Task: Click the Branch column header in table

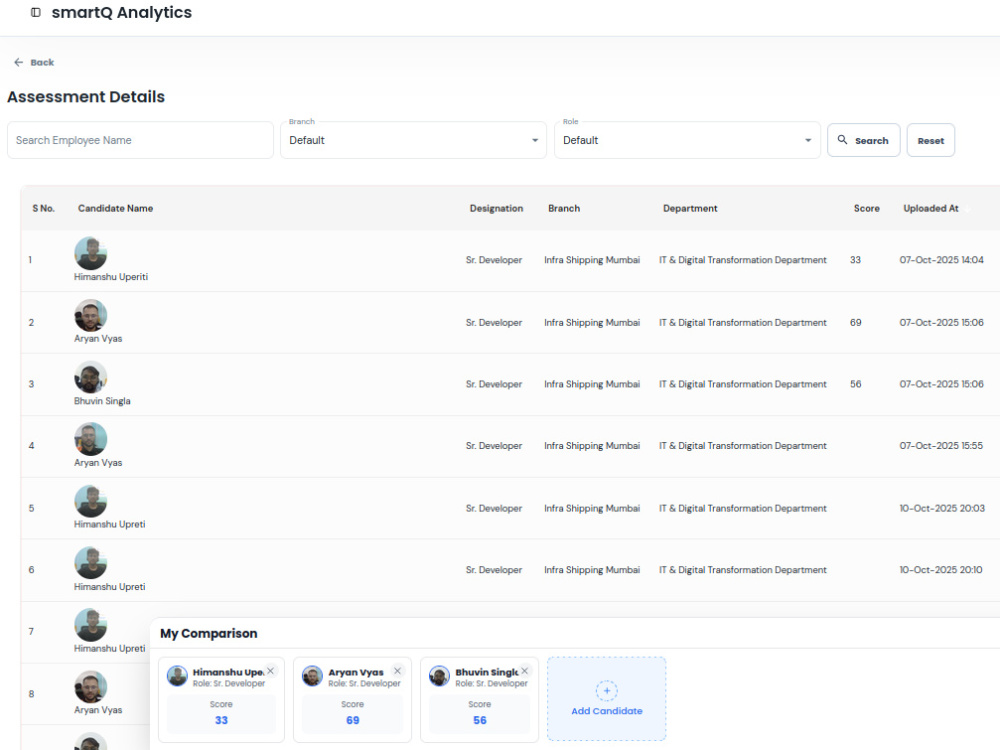Action: [x=564, y=209]
